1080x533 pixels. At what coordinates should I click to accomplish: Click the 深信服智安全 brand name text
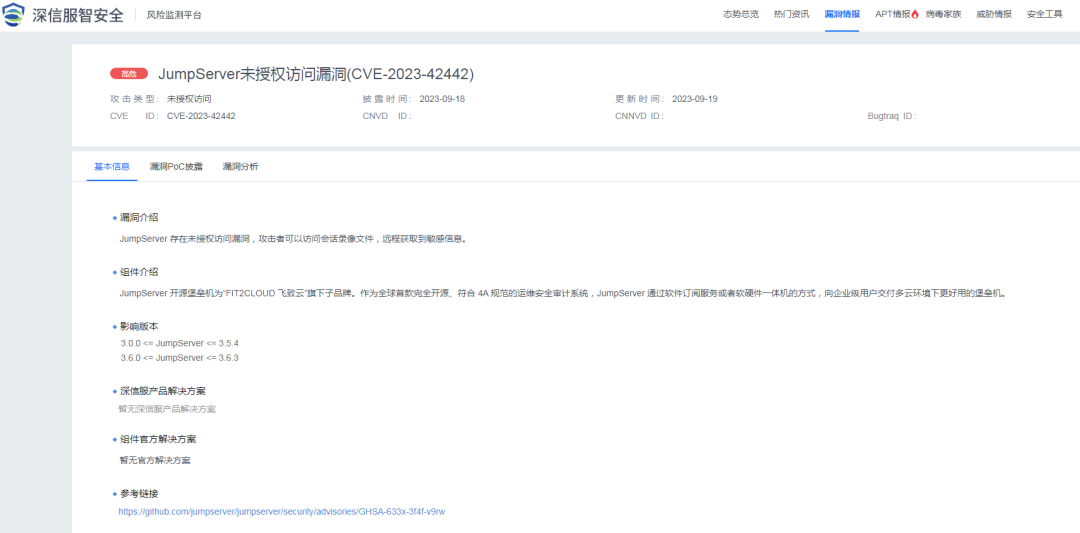coord(78,15)
